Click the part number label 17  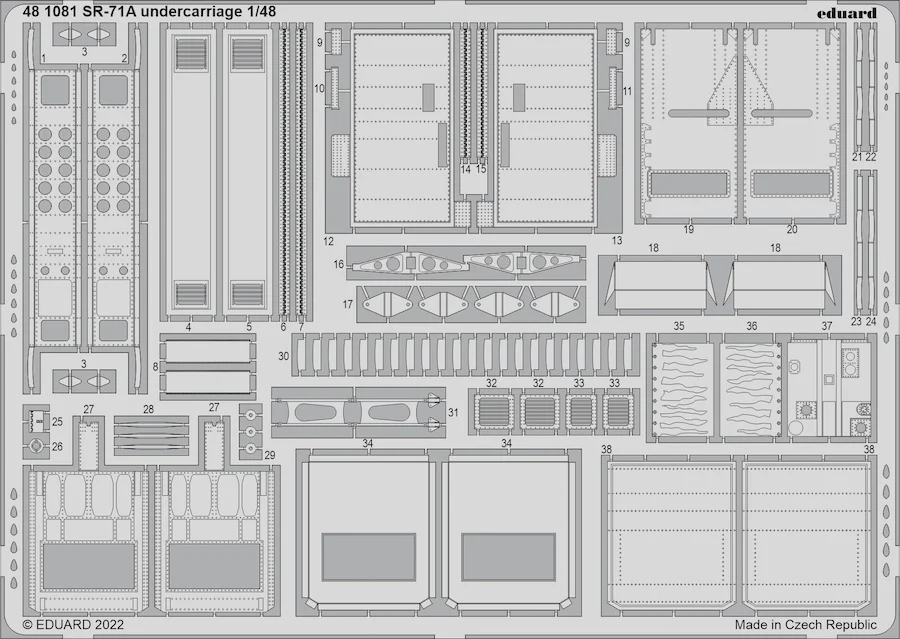[x=348, y=304]
